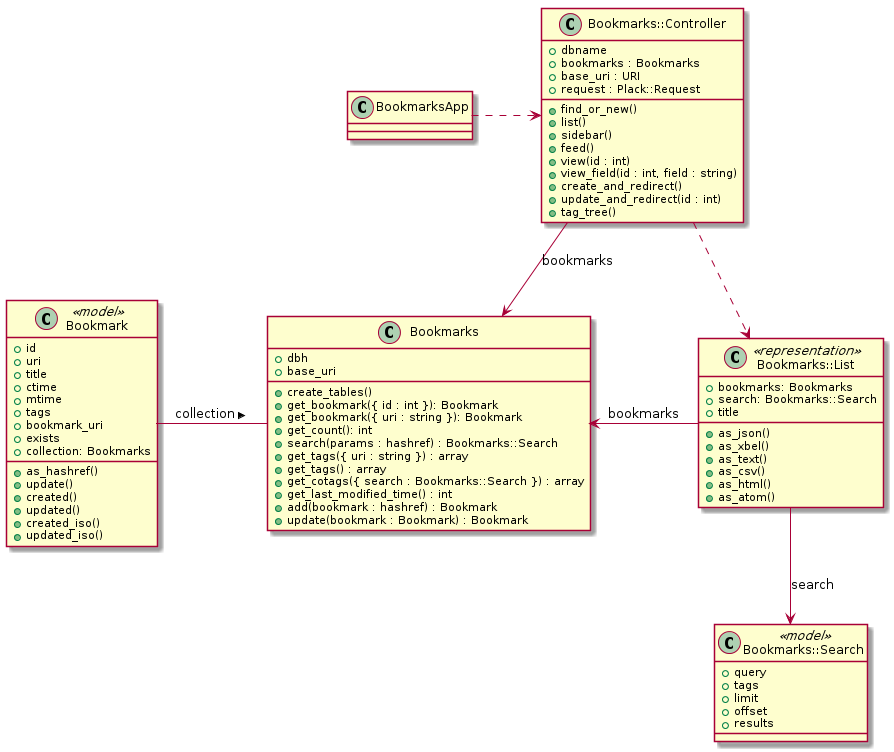This screenshot has height=752, width=894.
Task: Click the dbh attribute in Bookmarks
Action: pos(297,359)
